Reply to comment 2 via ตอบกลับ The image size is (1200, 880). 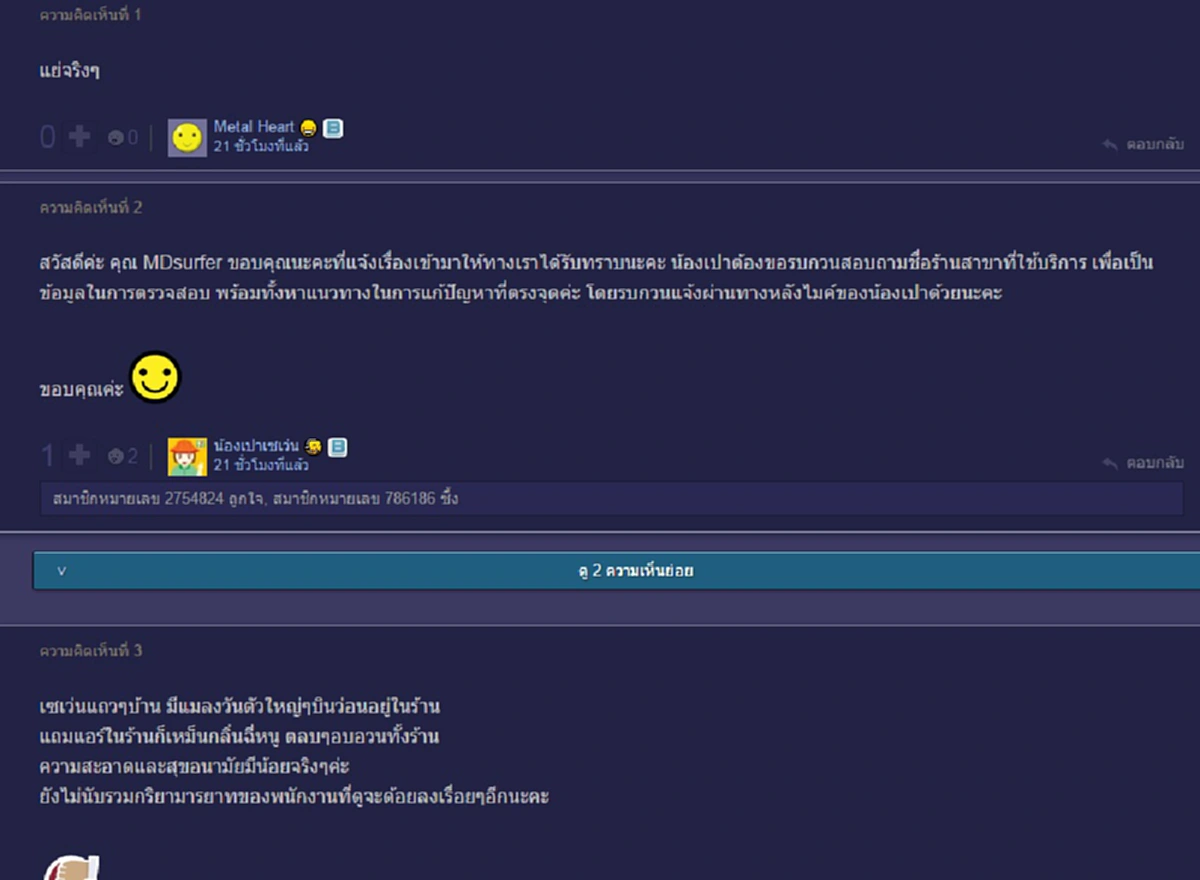(1143, 464)
